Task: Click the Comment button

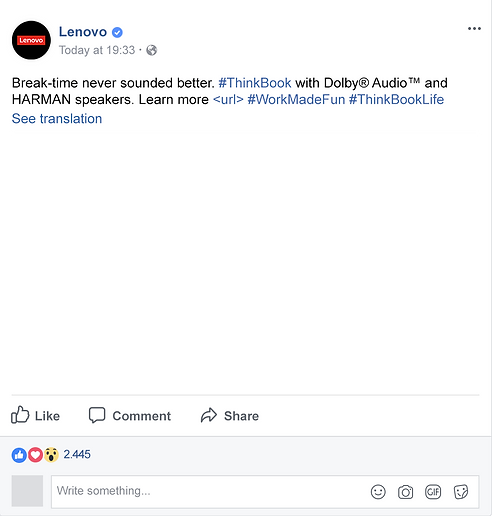Action: (x=130, y=415)
